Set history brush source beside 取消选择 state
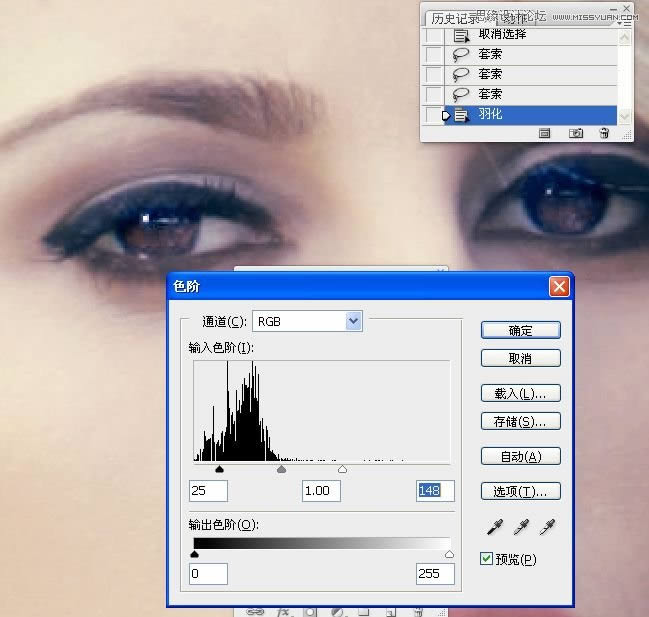 pyautogui.click(x=432, y=36)
